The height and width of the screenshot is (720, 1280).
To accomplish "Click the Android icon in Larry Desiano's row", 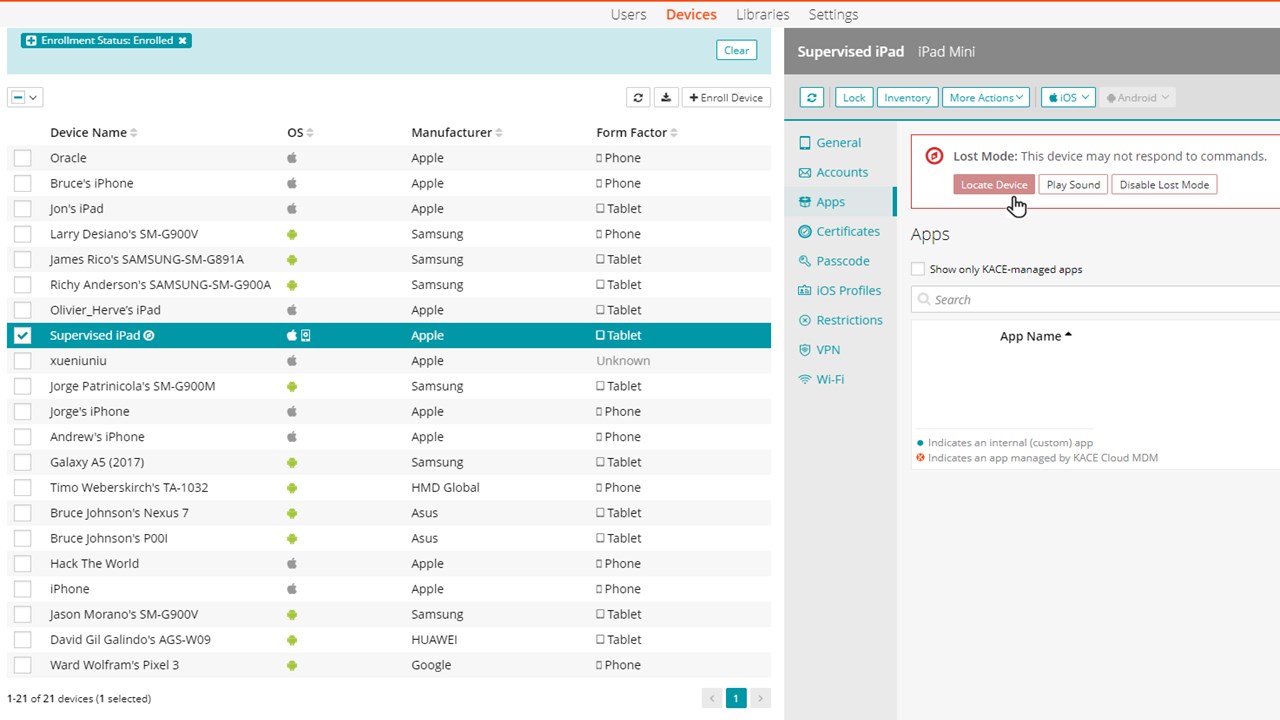I will coord(293,234).
